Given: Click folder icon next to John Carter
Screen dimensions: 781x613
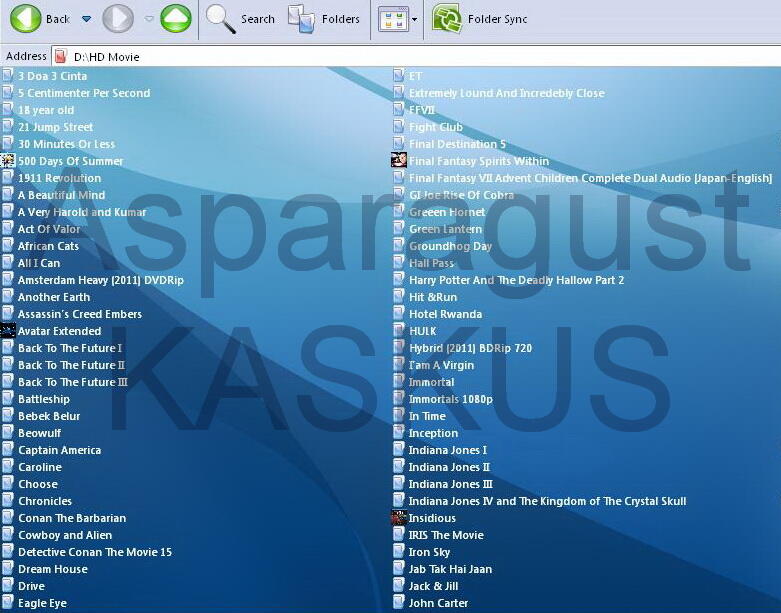Looking at the screenshot, I should point(398,603).
